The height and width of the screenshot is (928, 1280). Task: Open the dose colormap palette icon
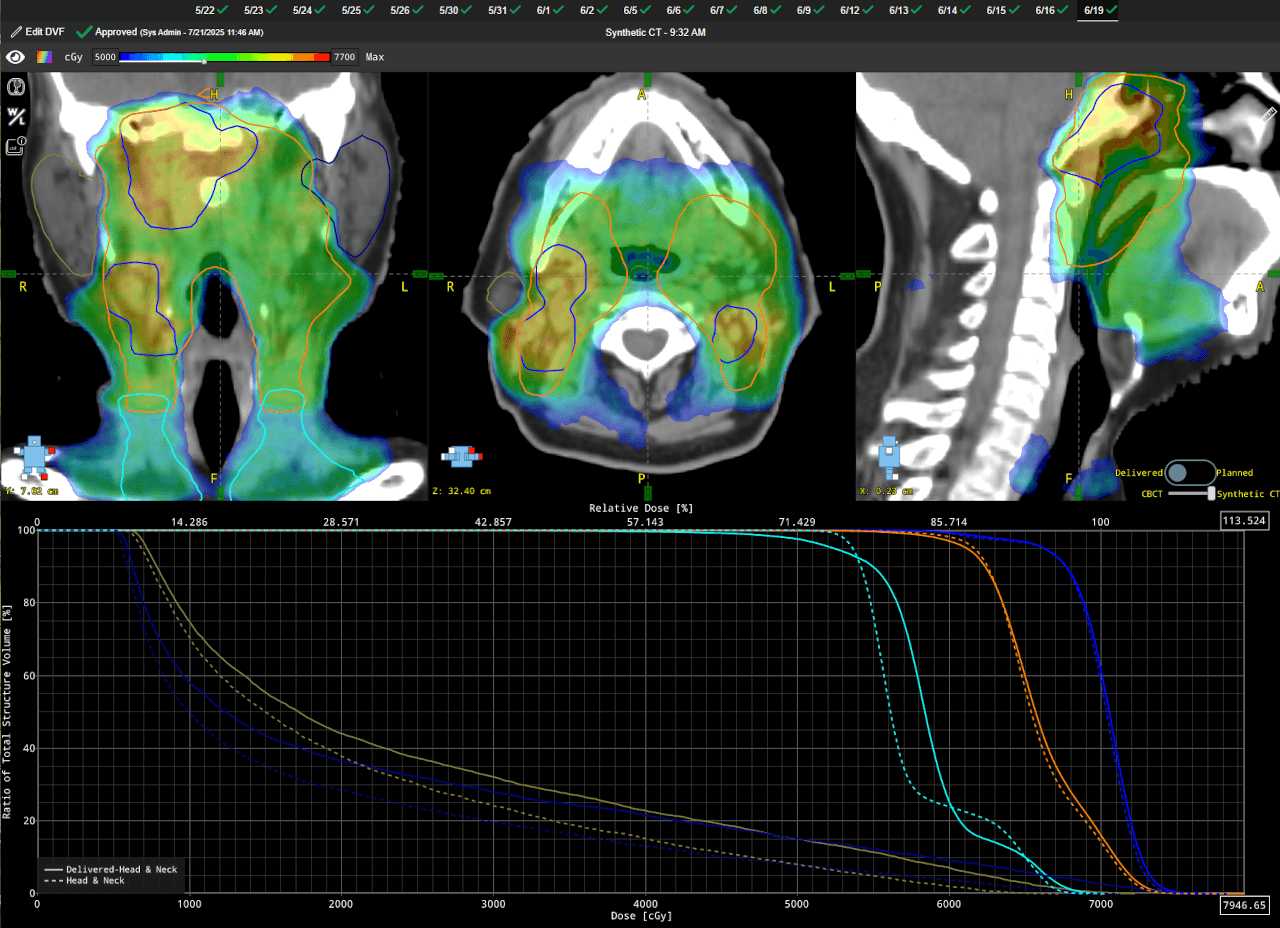point(44,57)
